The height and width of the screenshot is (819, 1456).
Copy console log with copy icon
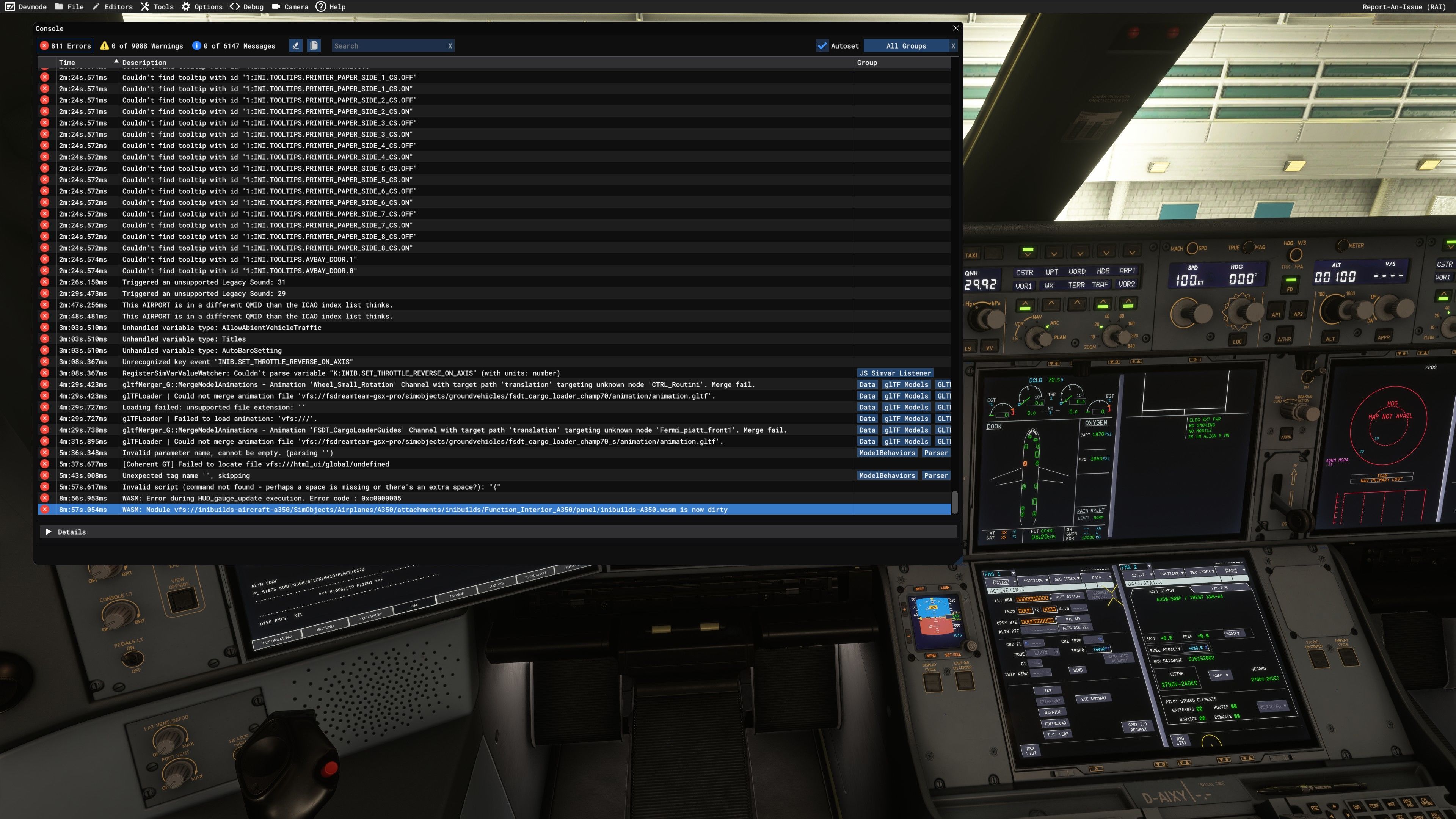point(314,46)
